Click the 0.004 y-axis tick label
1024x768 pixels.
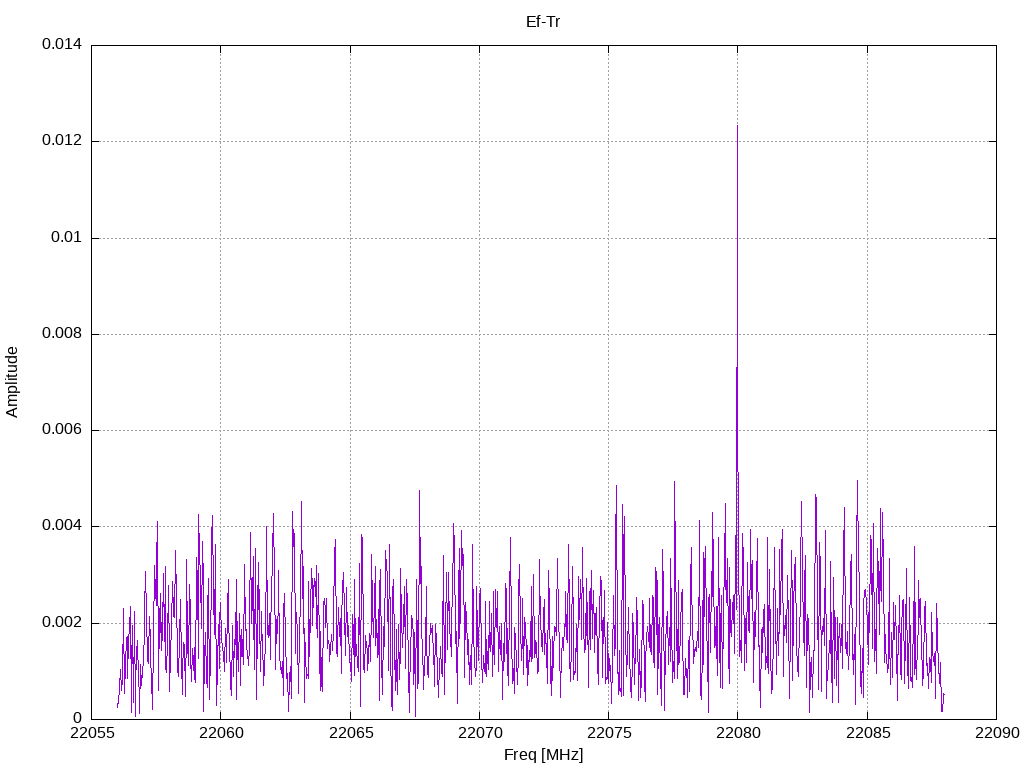pyautogui.click(x=61, y=526)
